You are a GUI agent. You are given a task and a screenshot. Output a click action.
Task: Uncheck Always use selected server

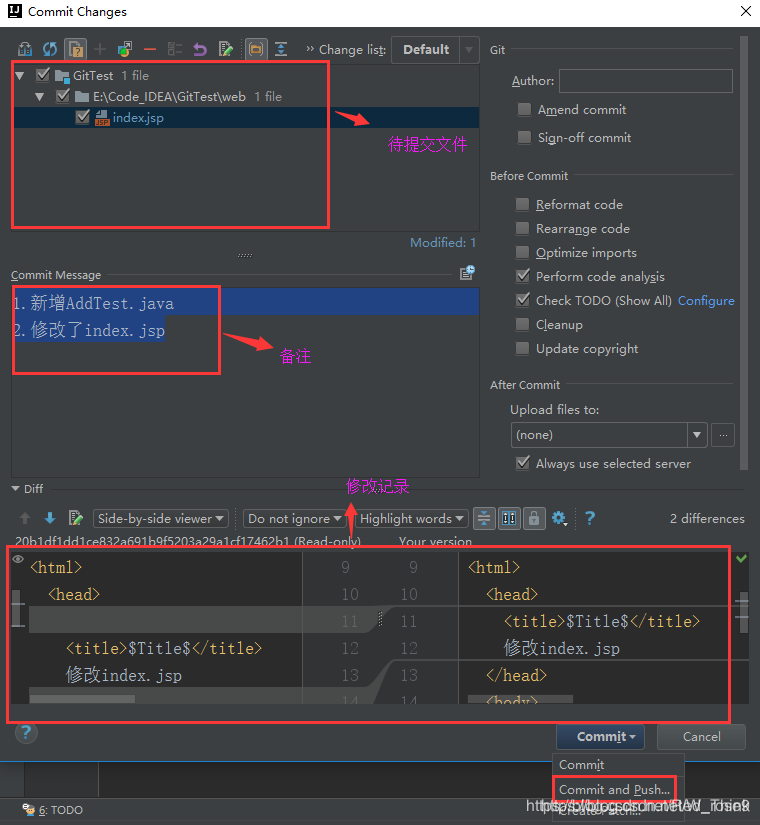523,463
